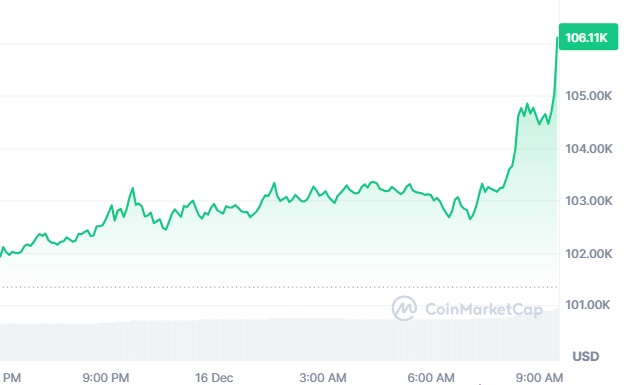This screenshot has height=385, width=626.
Task: Click the dotted previous-close reference line
Action: tap(279, 287)
